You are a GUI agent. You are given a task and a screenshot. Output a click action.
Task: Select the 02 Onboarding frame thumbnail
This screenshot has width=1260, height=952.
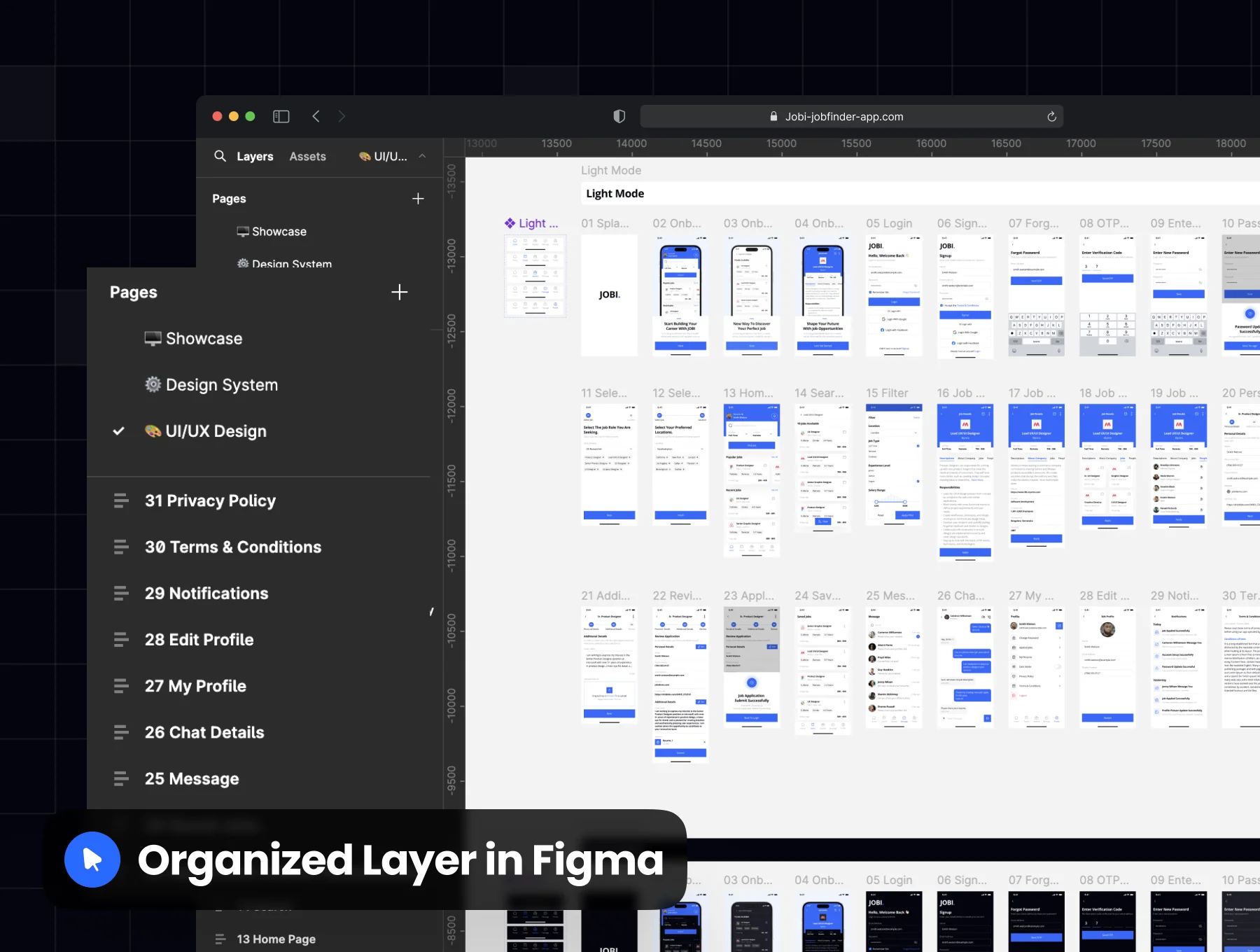coord(680,295)
